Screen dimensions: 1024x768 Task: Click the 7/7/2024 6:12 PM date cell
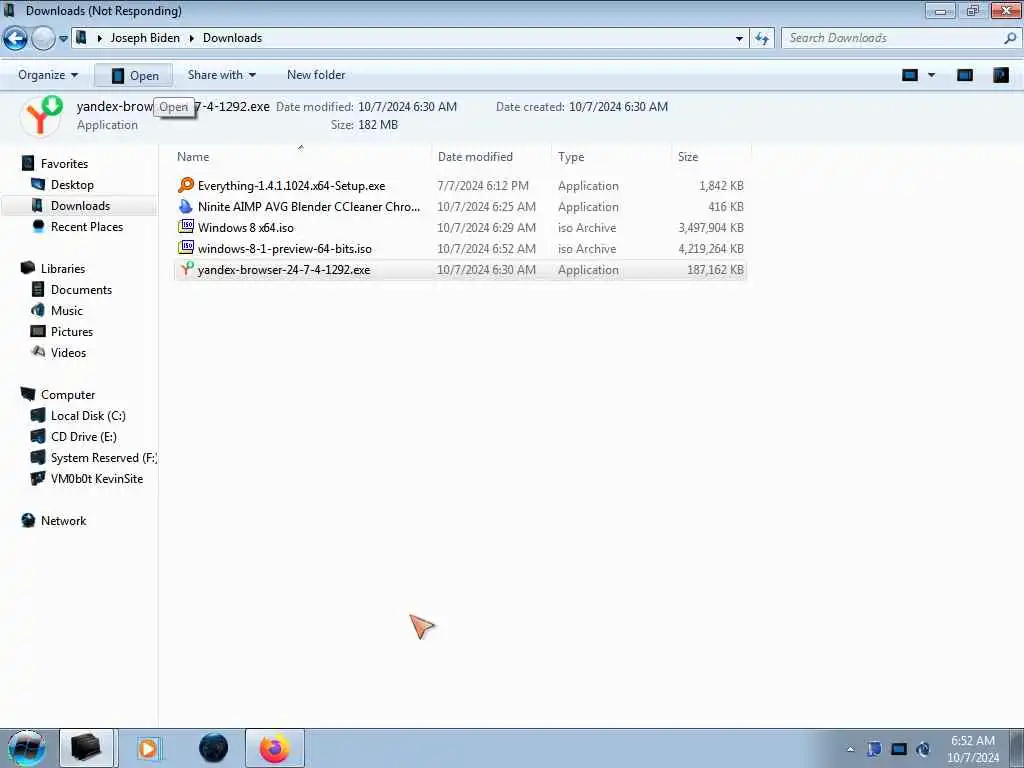pos(483,186)
